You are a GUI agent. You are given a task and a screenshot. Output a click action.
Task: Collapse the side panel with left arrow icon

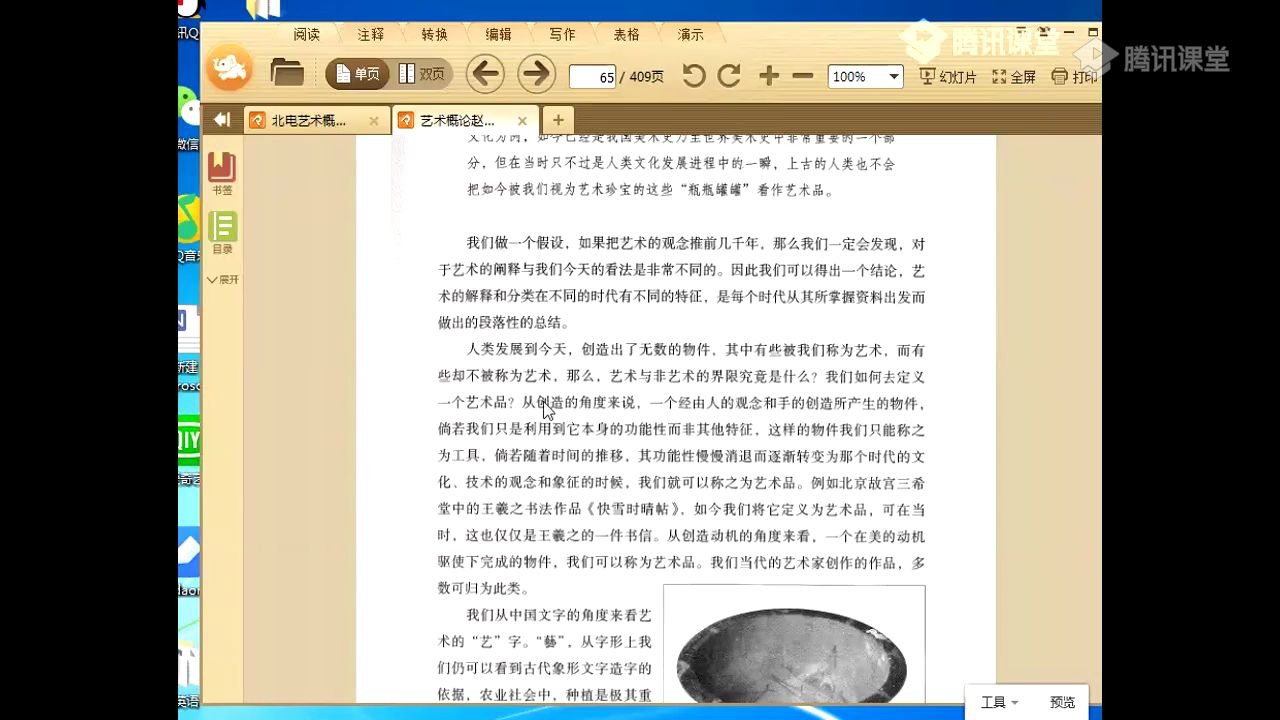pyautogui.click(x=222, y=120)
